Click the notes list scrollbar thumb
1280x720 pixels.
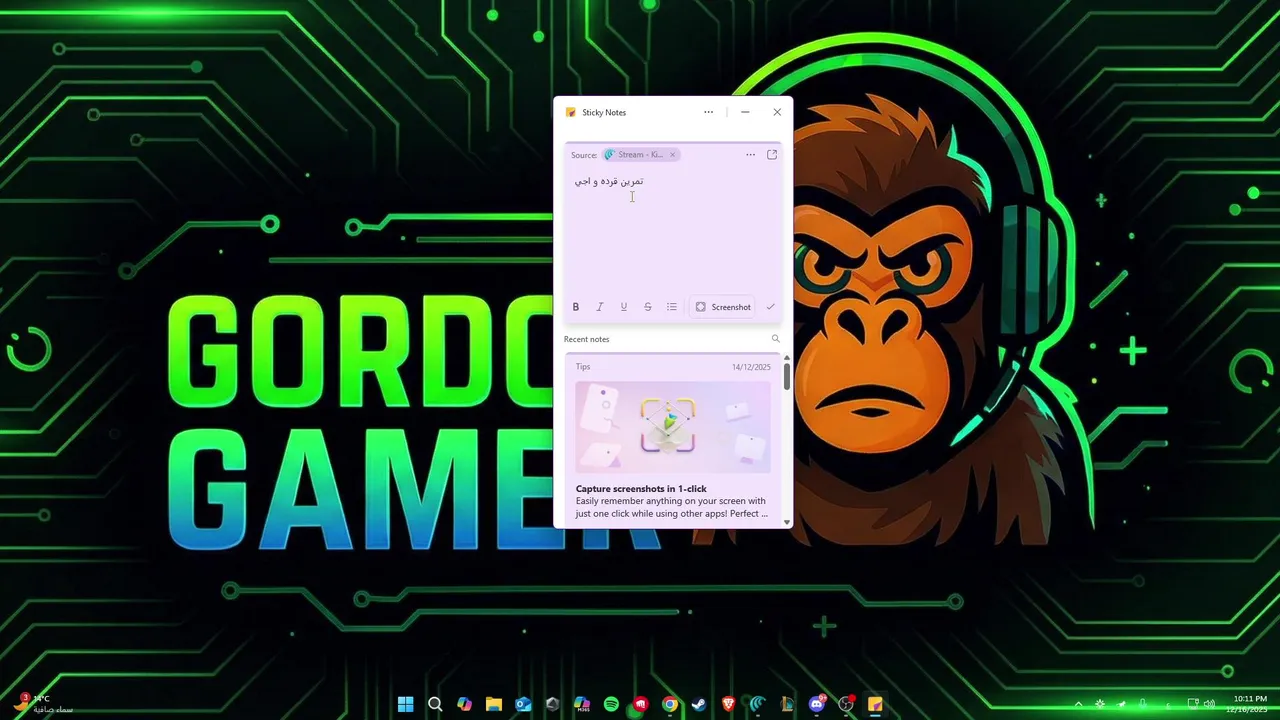(x=787, y=376)
